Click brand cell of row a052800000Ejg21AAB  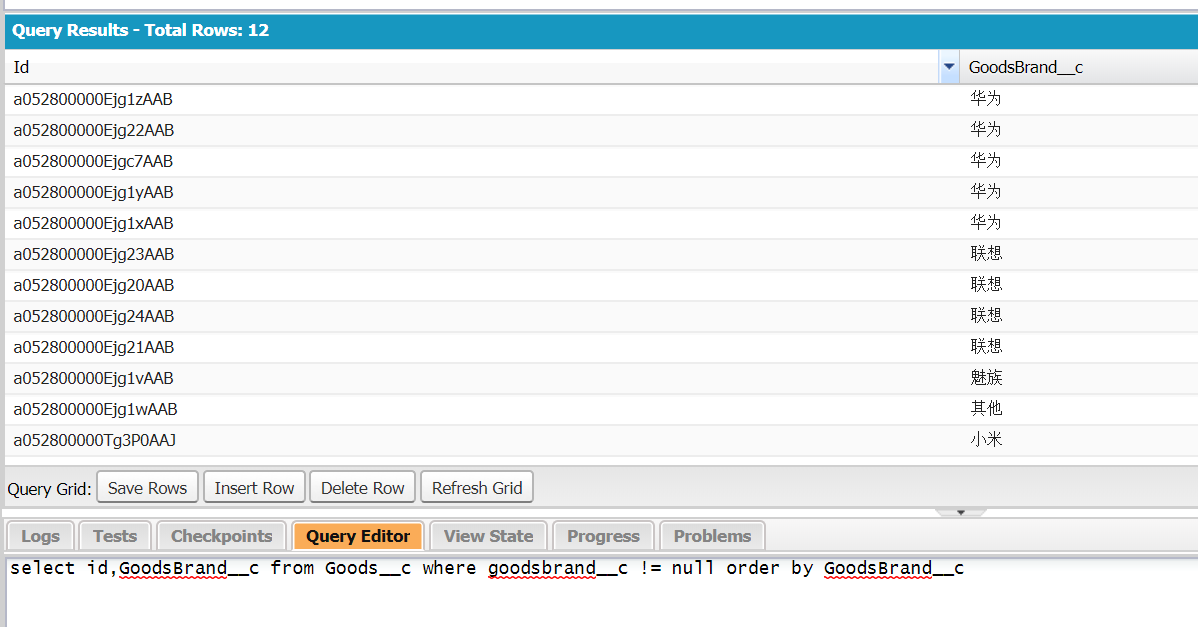[x=1079, y=347]
